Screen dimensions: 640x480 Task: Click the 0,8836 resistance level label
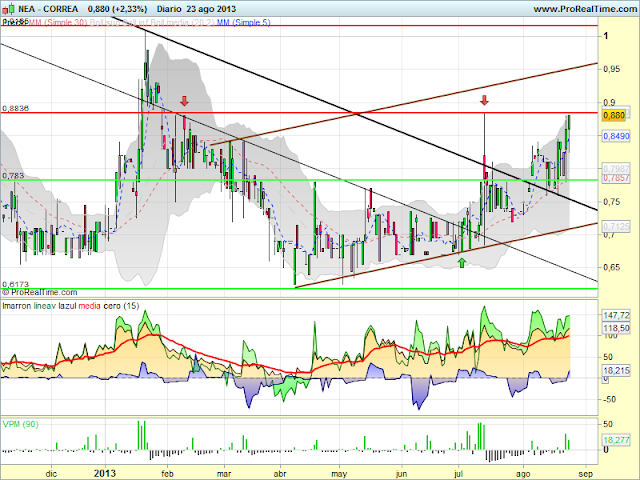pos(16,108)
